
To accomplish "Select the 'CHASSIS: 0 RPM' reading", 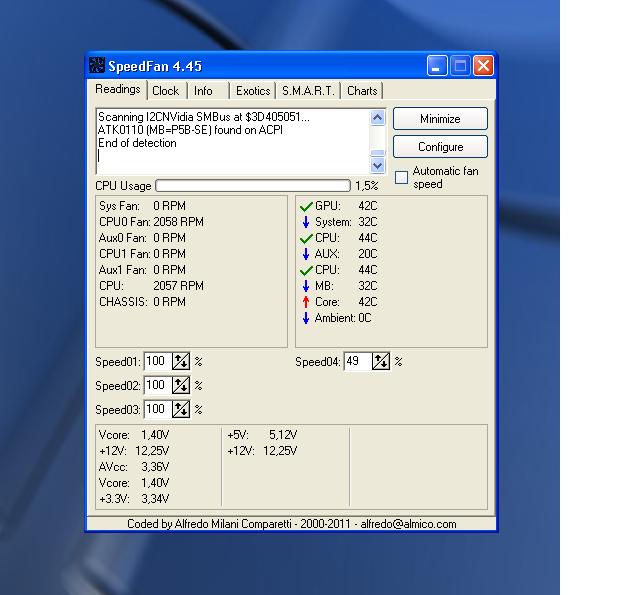I will pos(142,302).
